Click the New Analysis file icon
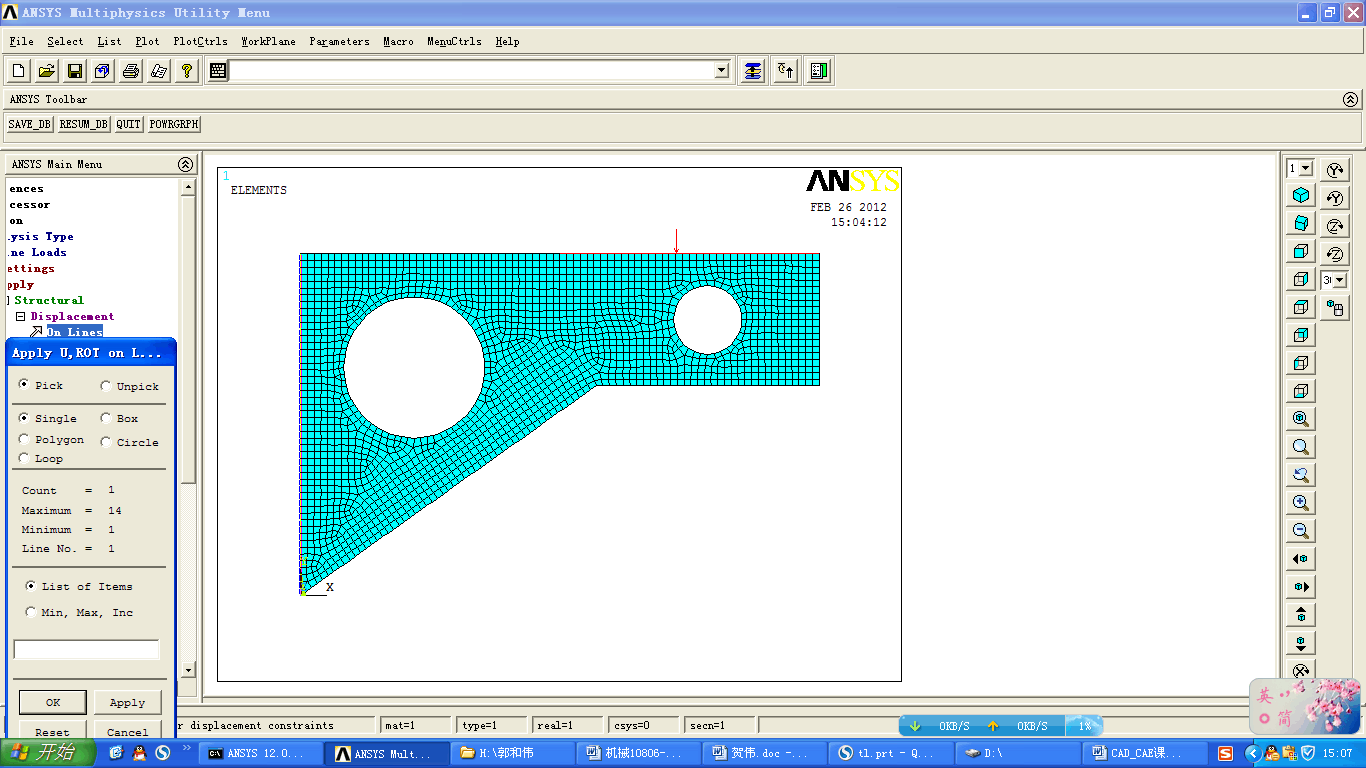 click(x=18, y=71)
